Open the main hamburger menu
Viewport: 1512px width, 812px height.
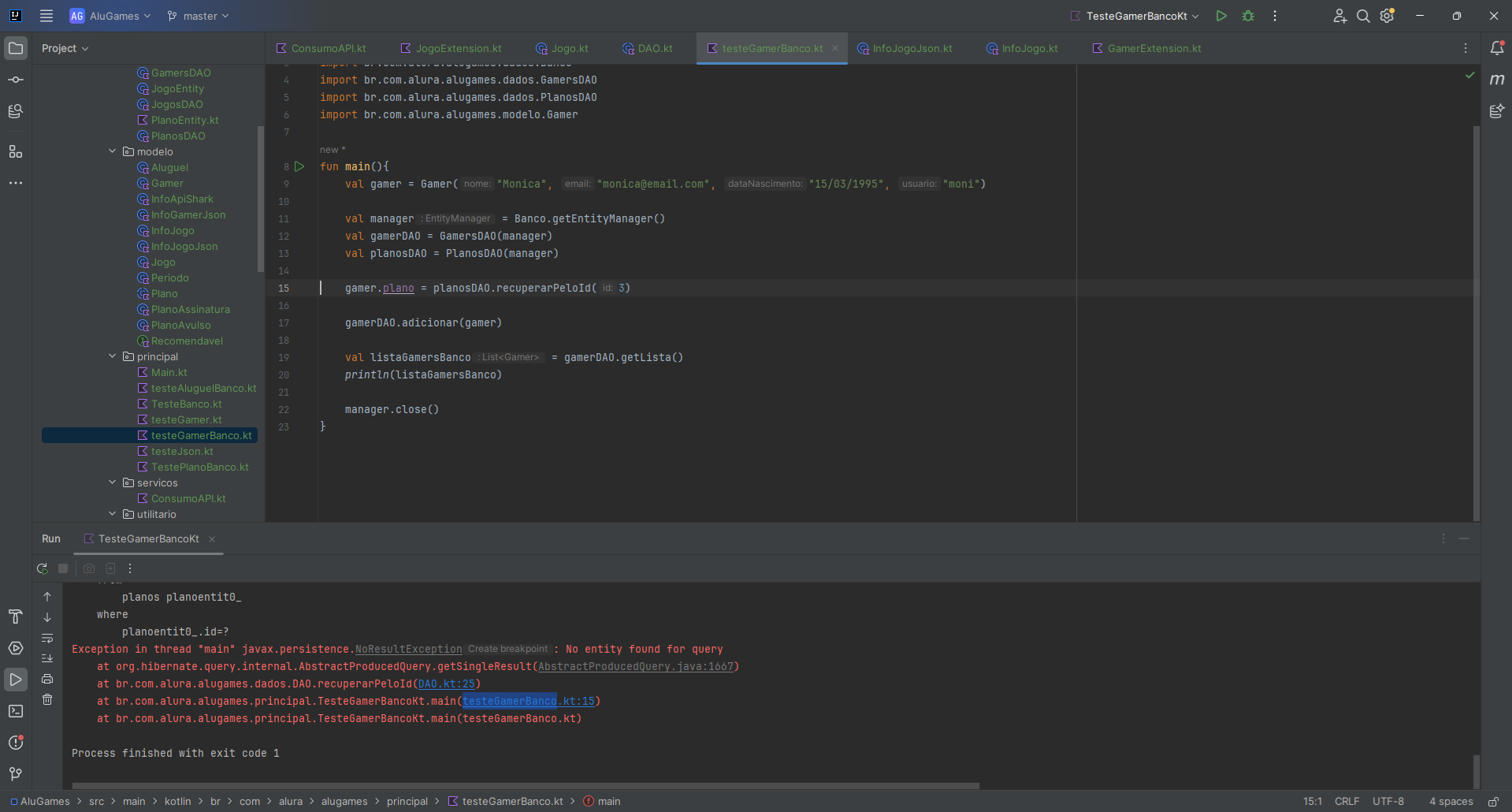pyautogui.click(x=46, y=16)
